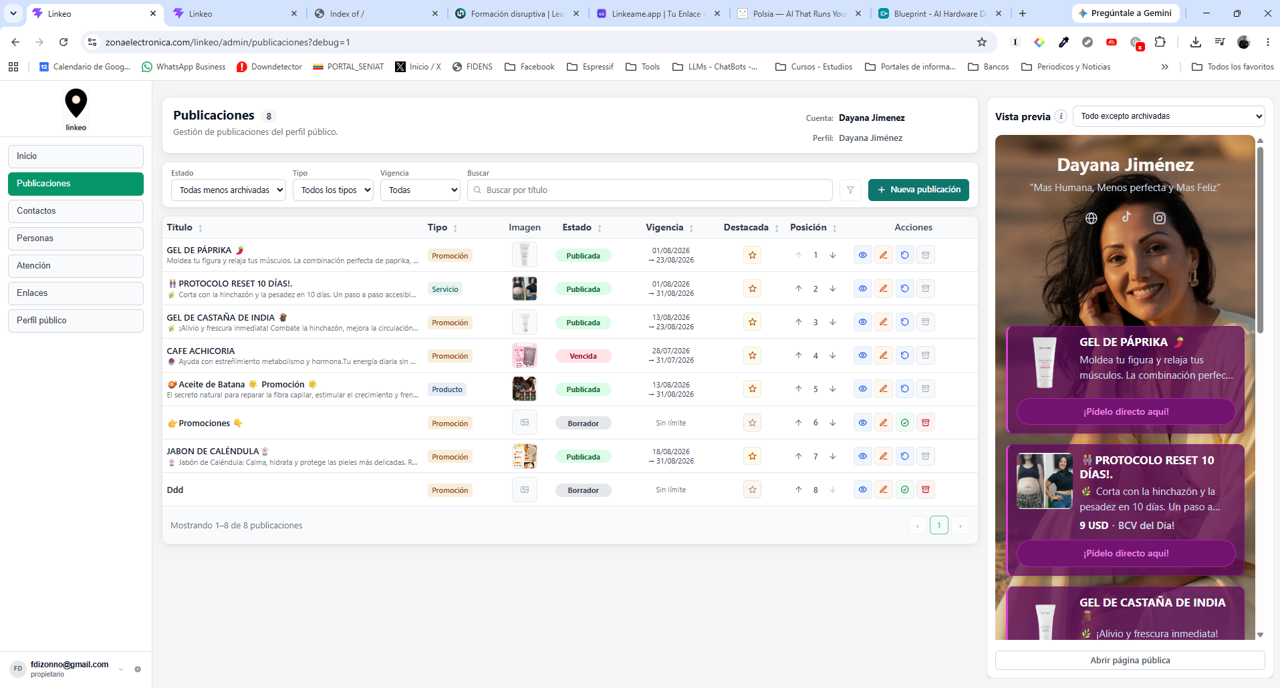
Task: Open the Preguntale a Gemini button
Action: click(x=1128, y=13)
